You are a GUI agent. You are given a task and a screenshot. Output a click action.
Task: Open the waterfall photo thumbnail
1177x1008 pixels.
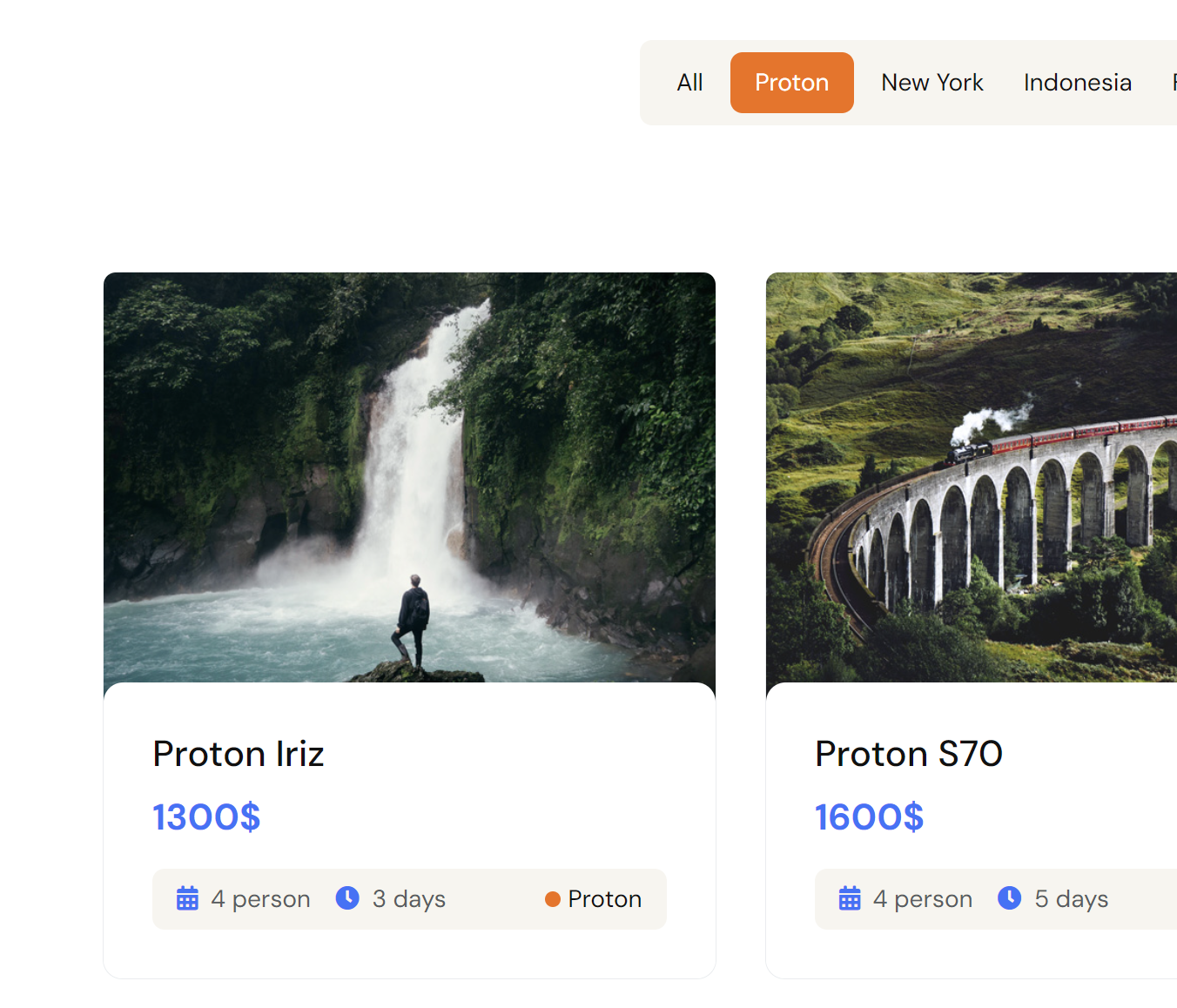409,477
